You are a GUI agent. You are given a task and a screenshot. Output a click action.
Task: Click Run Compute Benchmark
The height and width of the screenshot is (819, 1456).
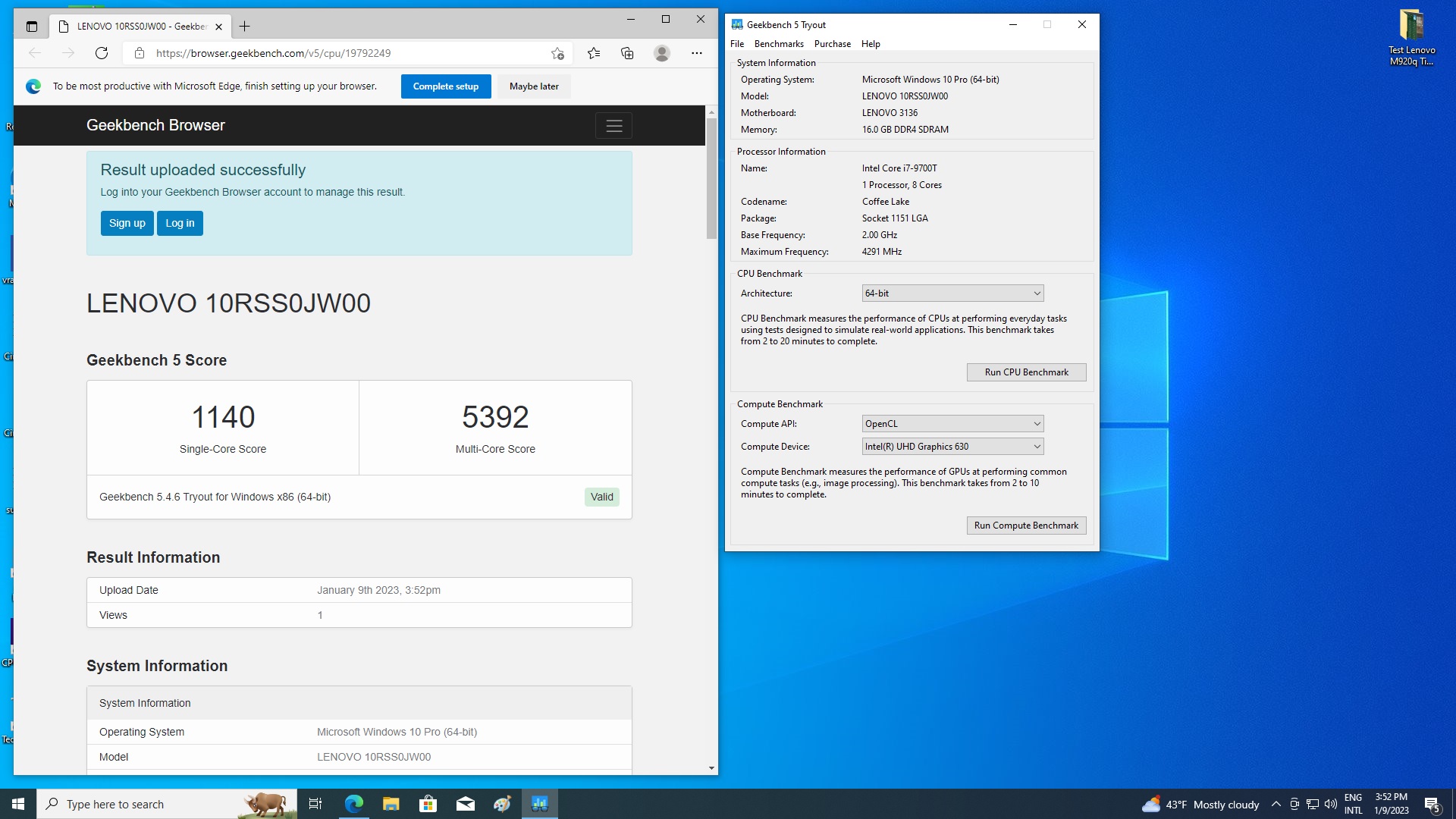pyautogui.click(x=1026, y=526)
